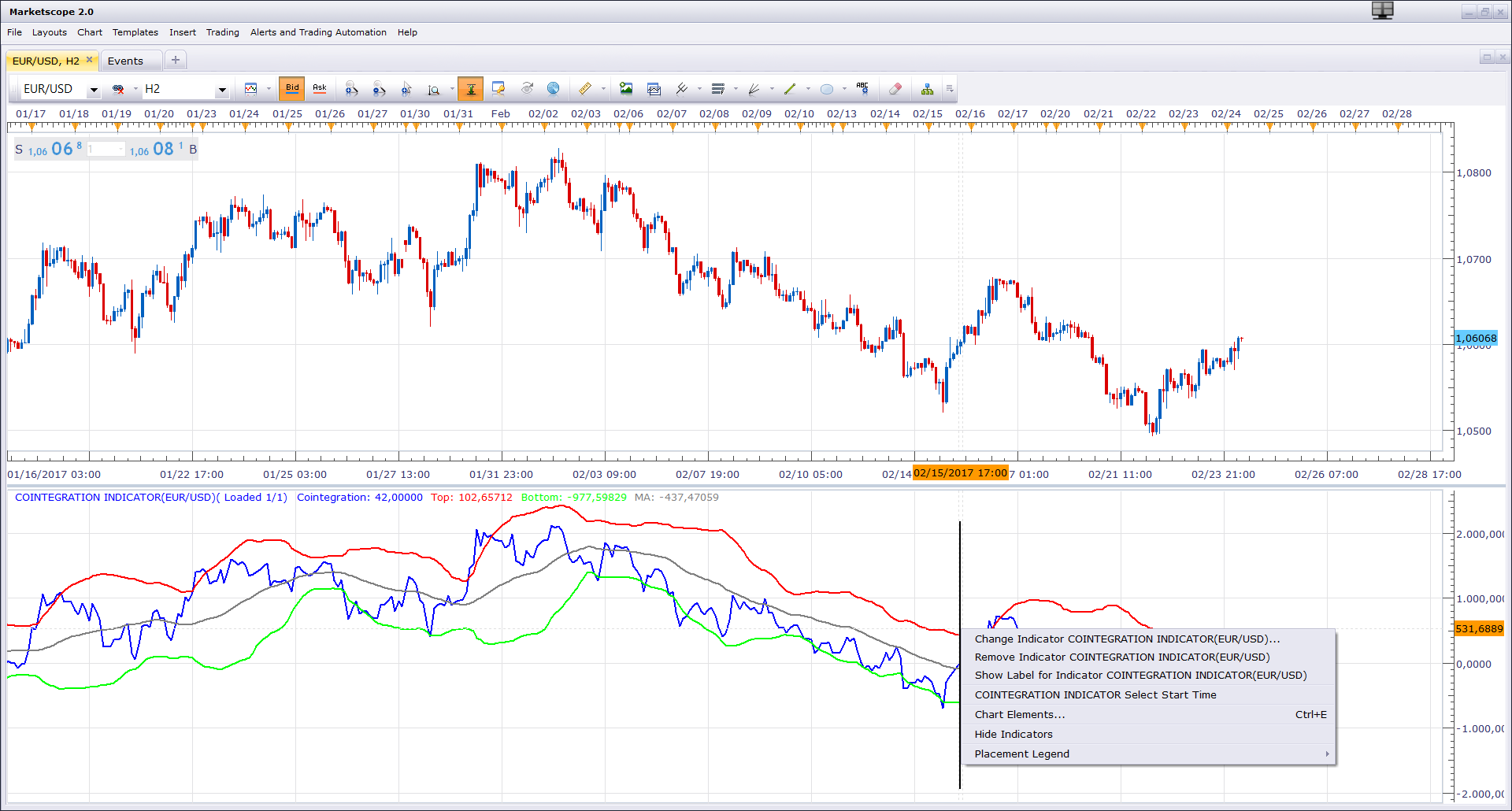This screenshot has width=1512, height=811.
Task: Click the ruler measure tool icon
Action: pyautogui.click(x=585, y=89)
